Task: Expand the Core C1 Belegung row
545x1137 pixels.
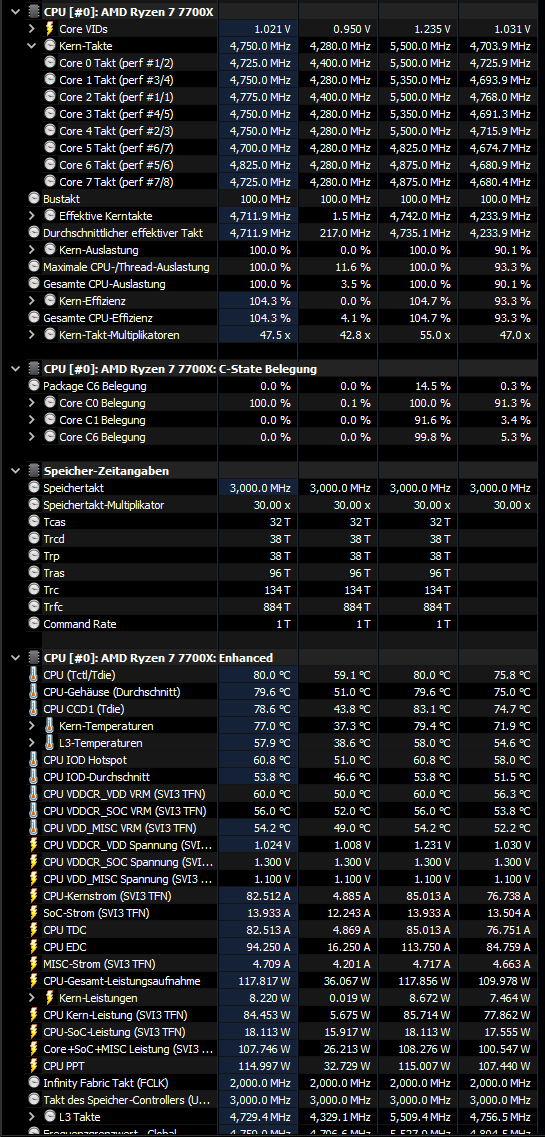Action: (x=32, y=420)
